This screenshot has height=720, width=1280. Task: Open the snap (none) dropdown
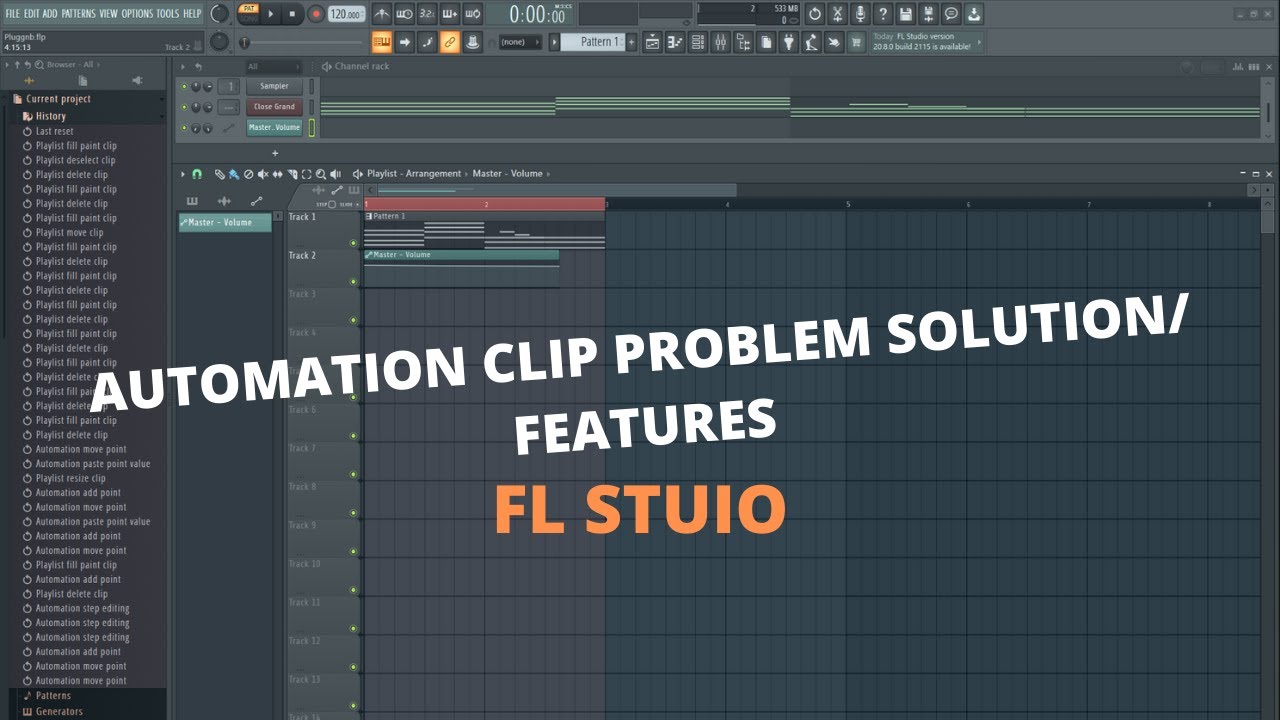point(520,42)
